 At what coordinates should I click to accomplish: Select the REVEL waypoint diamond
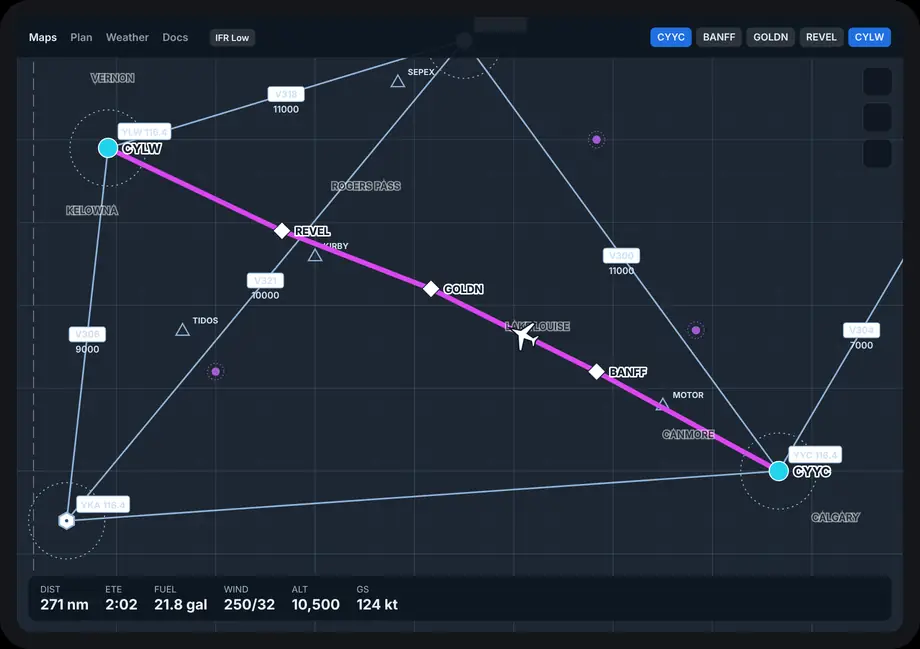pyautogui.click(x=282, y=231)
